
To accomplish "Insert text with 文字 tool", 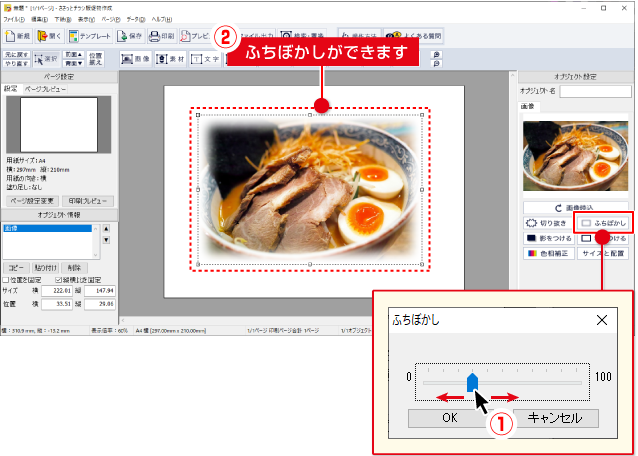I will pos(205,59).
